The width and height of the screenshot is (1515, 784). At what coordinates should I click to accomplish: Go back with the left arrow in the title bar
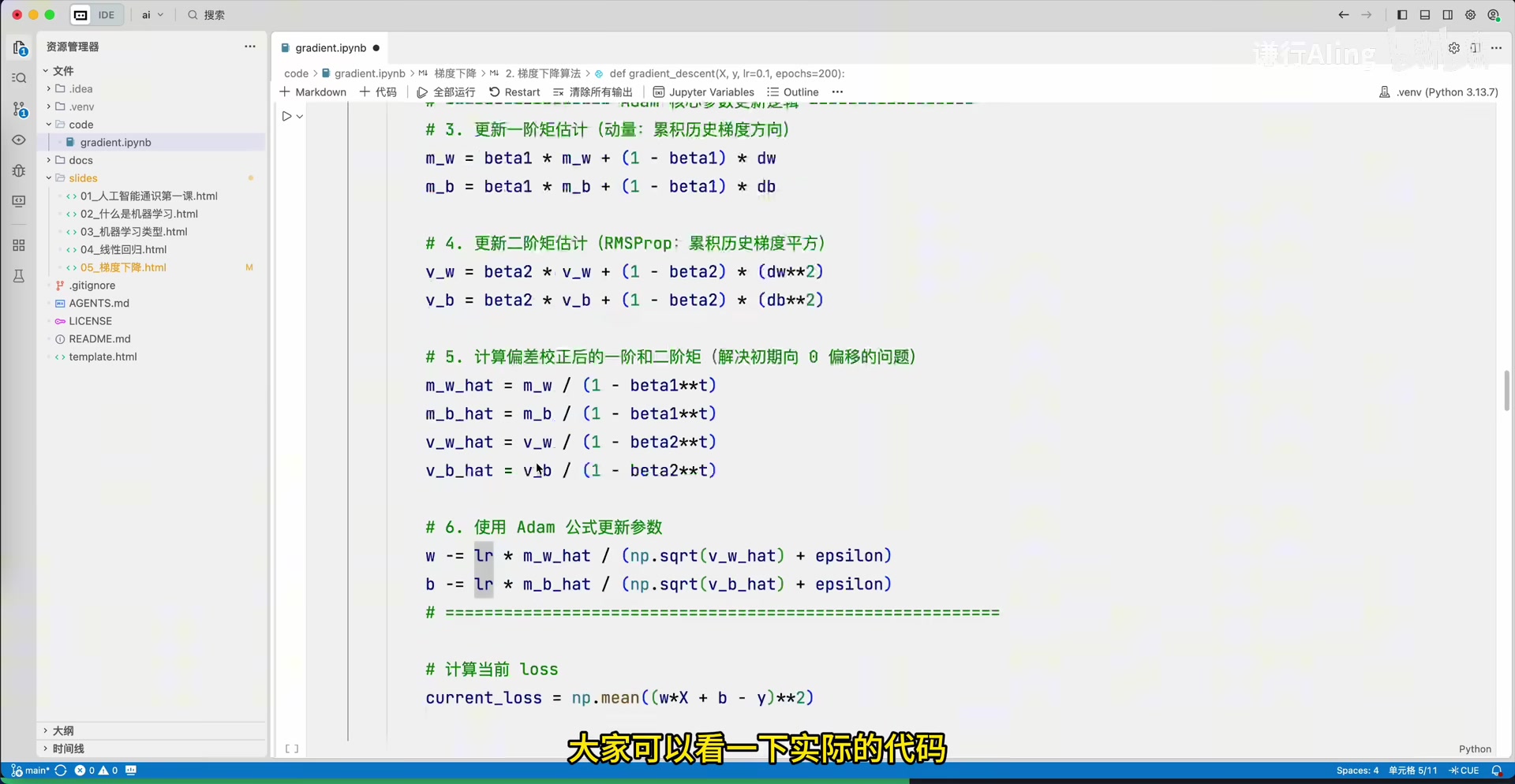1344,15
